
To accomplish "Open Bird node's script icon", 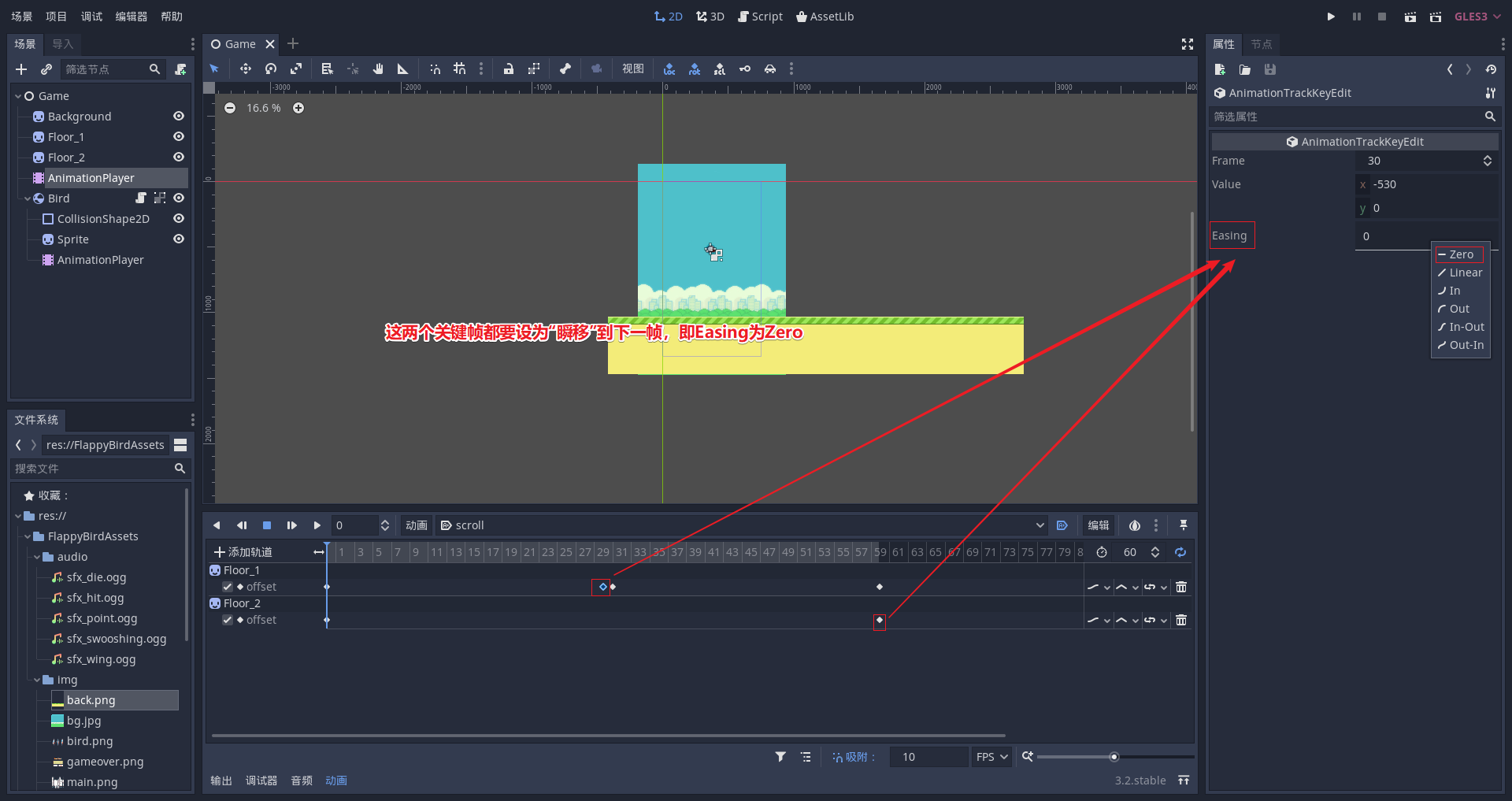I will click(141, 198).
